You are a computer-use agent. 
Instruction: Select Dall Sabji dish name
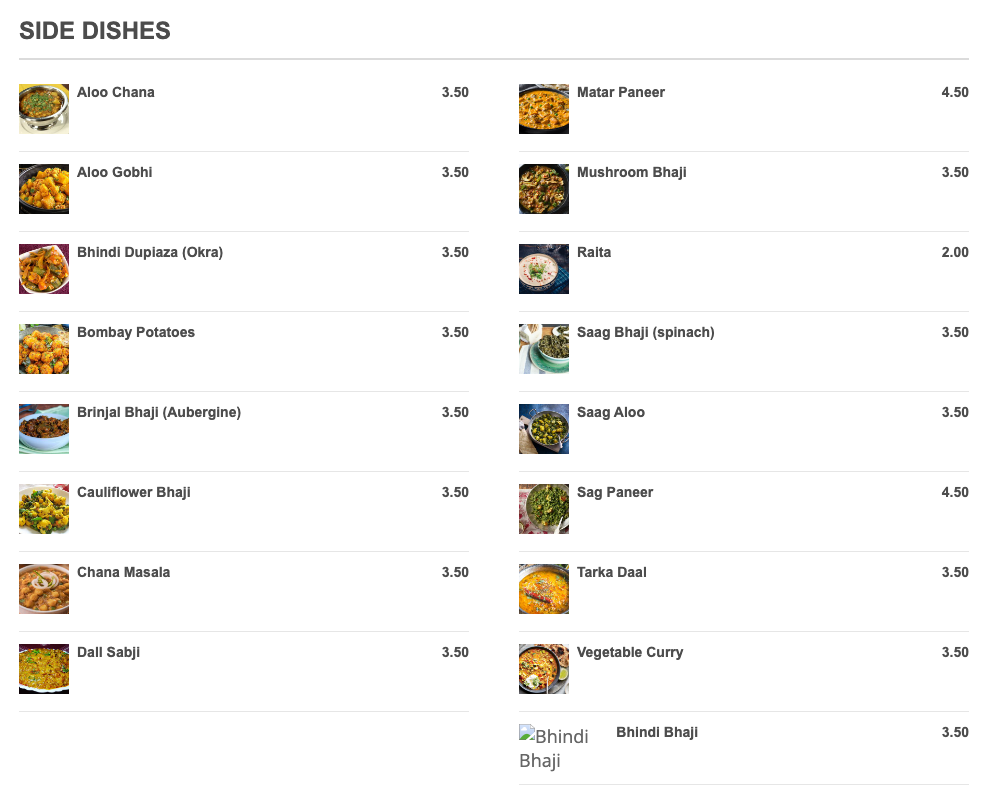[109, 652]
